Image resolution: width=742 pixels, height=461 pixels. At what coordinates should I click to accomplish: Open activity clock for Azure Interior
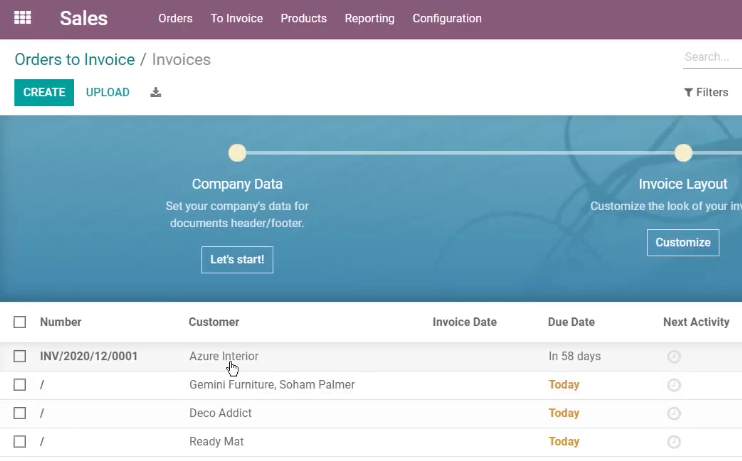pos(674,356)
